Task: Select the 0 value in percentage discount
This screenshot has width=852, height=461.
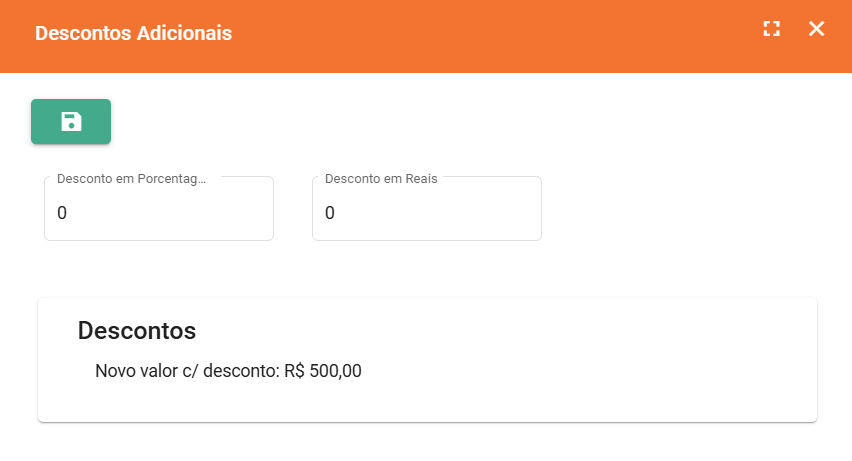Action: point(62,213)
